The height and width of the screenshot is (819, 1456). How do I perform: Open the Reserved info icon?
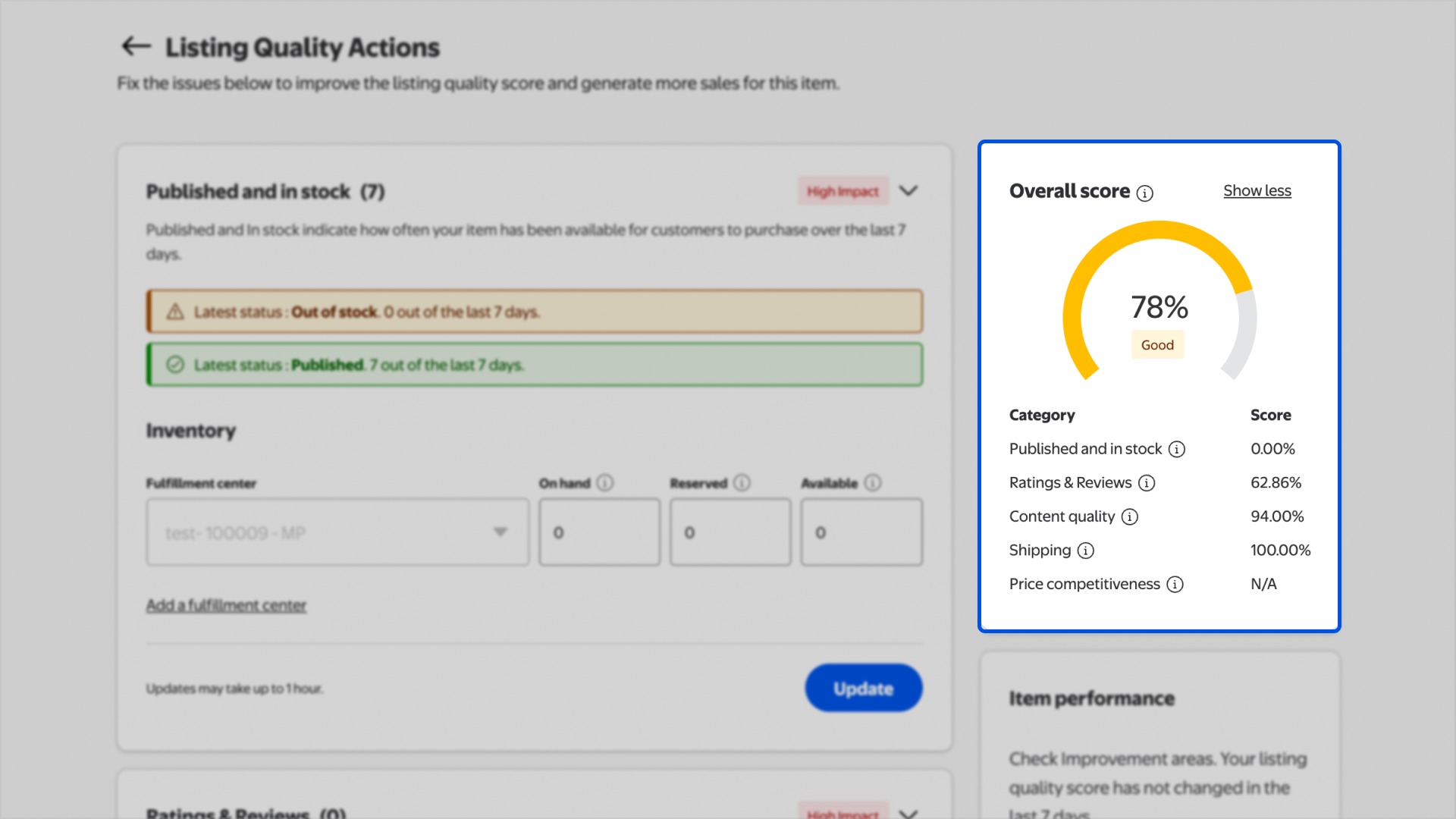742,483
